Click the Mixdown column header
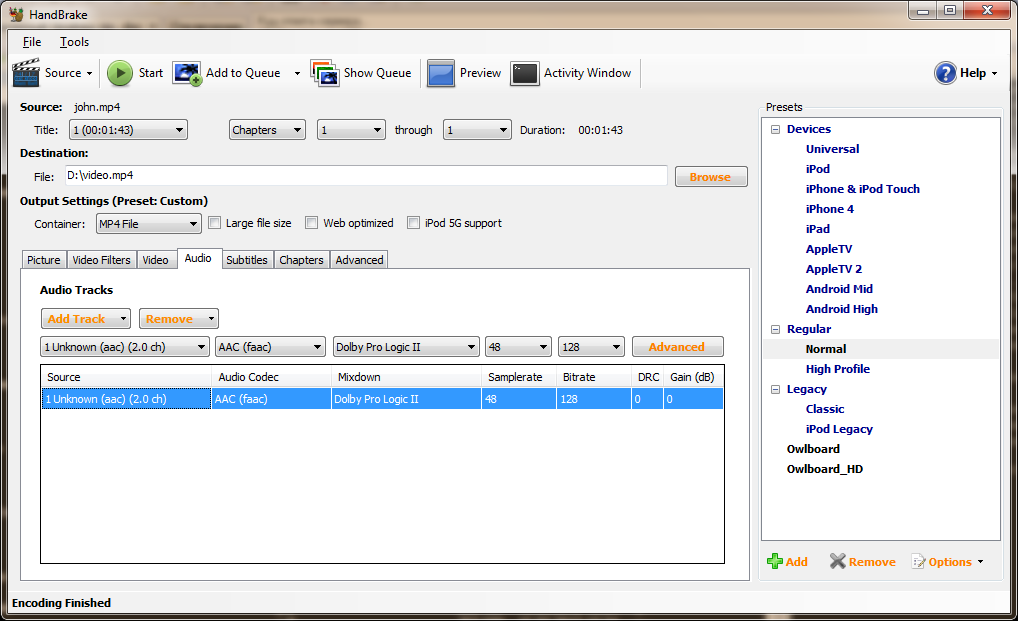Viewport: 1018px width, 621px height. coord(406,377)
